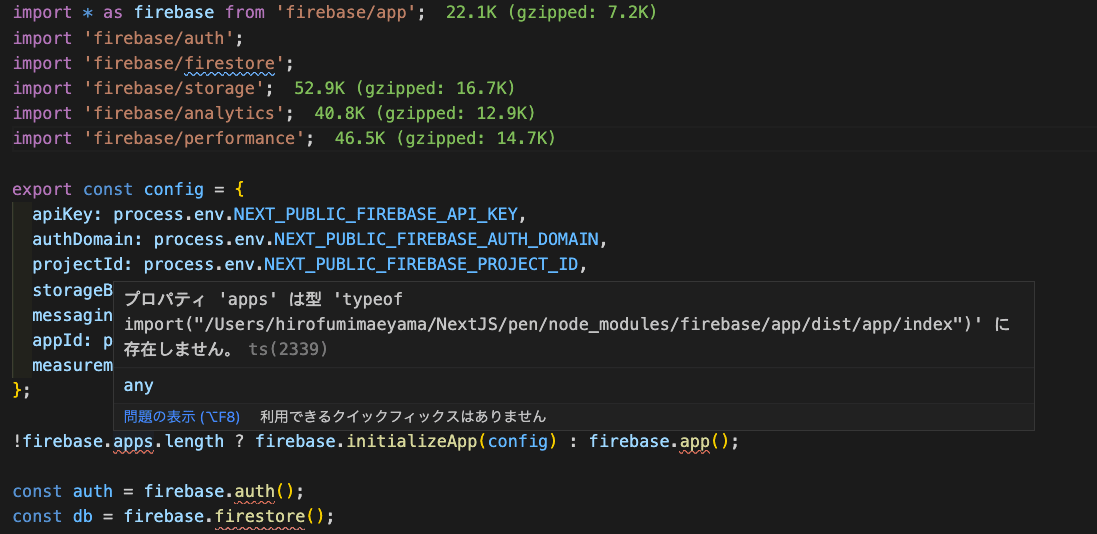
Task: Click the 'firebase/performance' import string
Action: point(193,139)
